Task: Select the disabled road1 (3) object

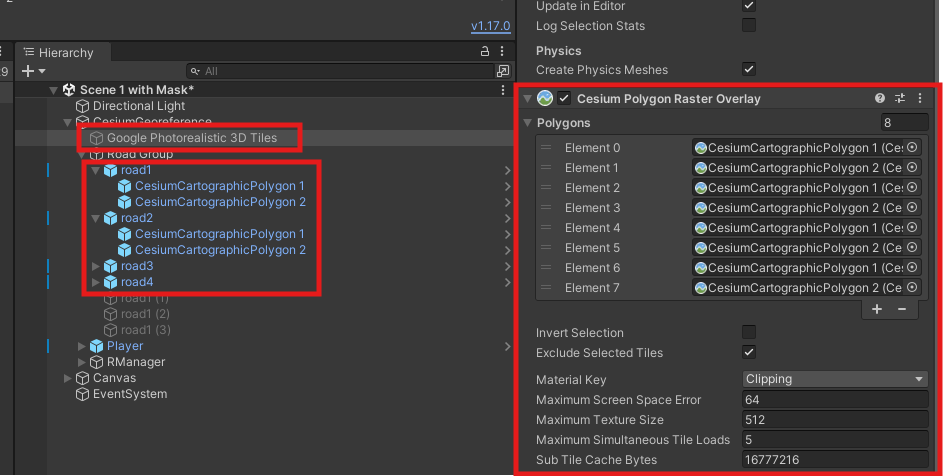Action: pyautogui.click(x=146, y=330)
